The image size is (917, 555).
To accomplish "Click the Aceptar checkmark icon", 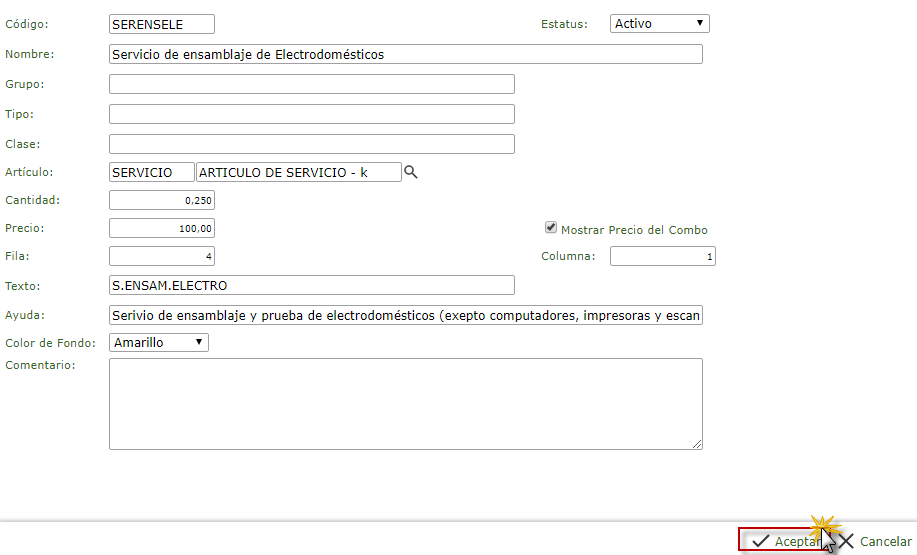I will pyautogui.click(x=761, y=541).
